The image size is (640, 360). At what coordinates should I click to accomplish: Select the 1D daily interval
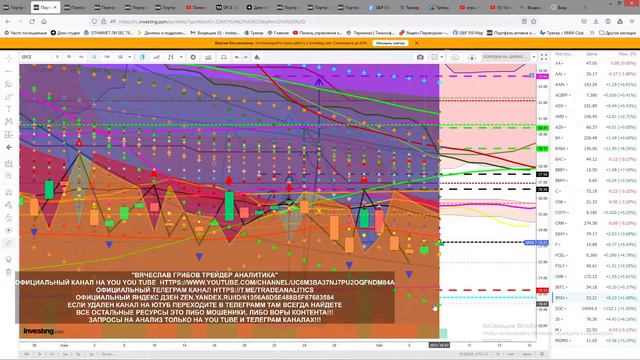tap(94, 57)
